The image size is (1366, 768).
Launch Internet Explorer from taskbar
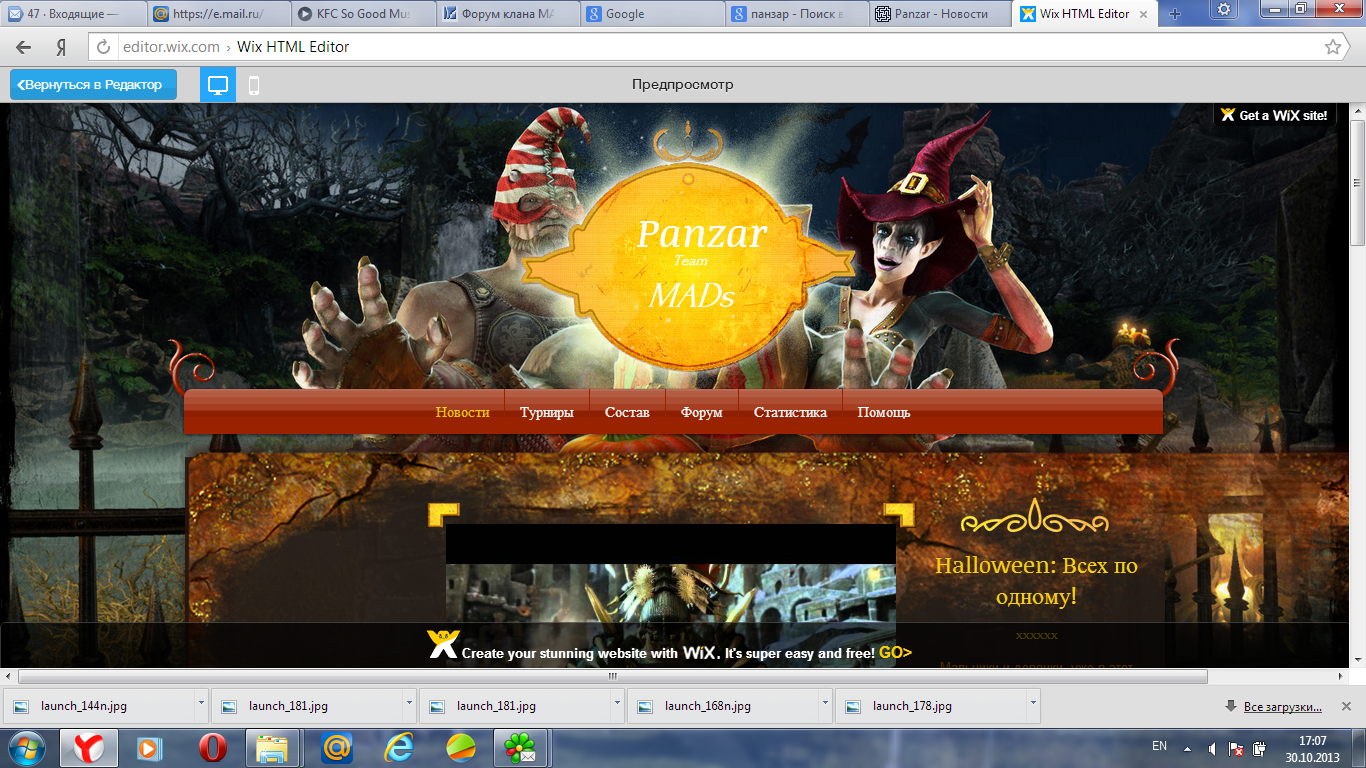399,748
